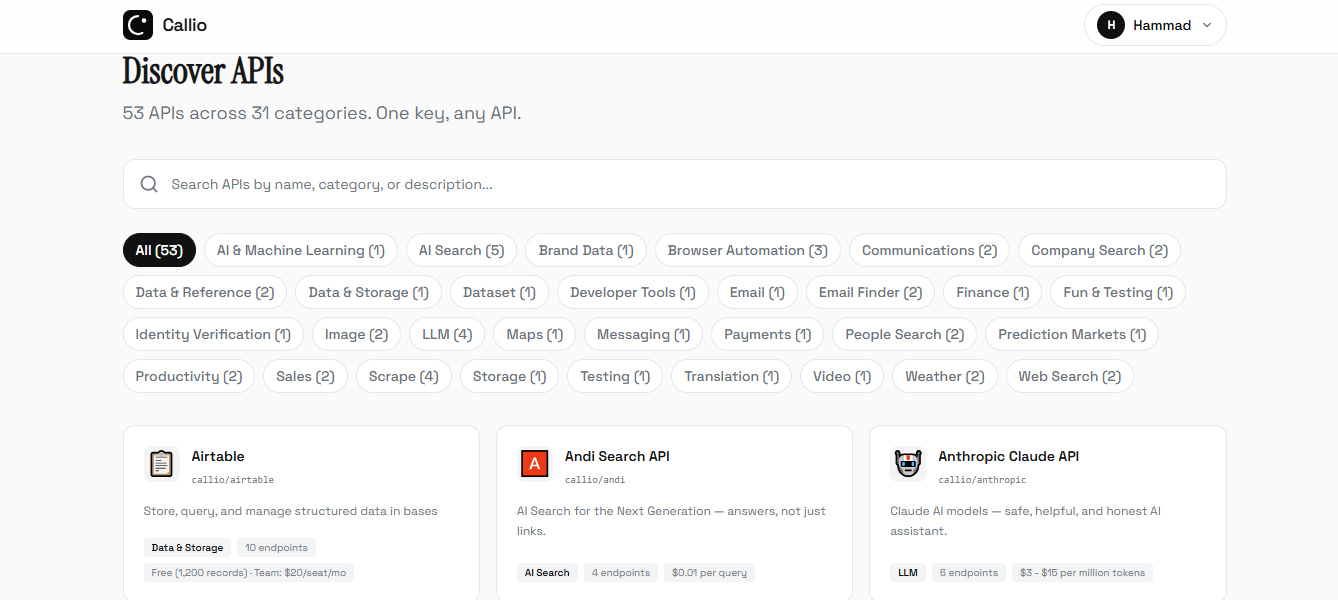Click the Callio logo icon

tap(138, 25)
